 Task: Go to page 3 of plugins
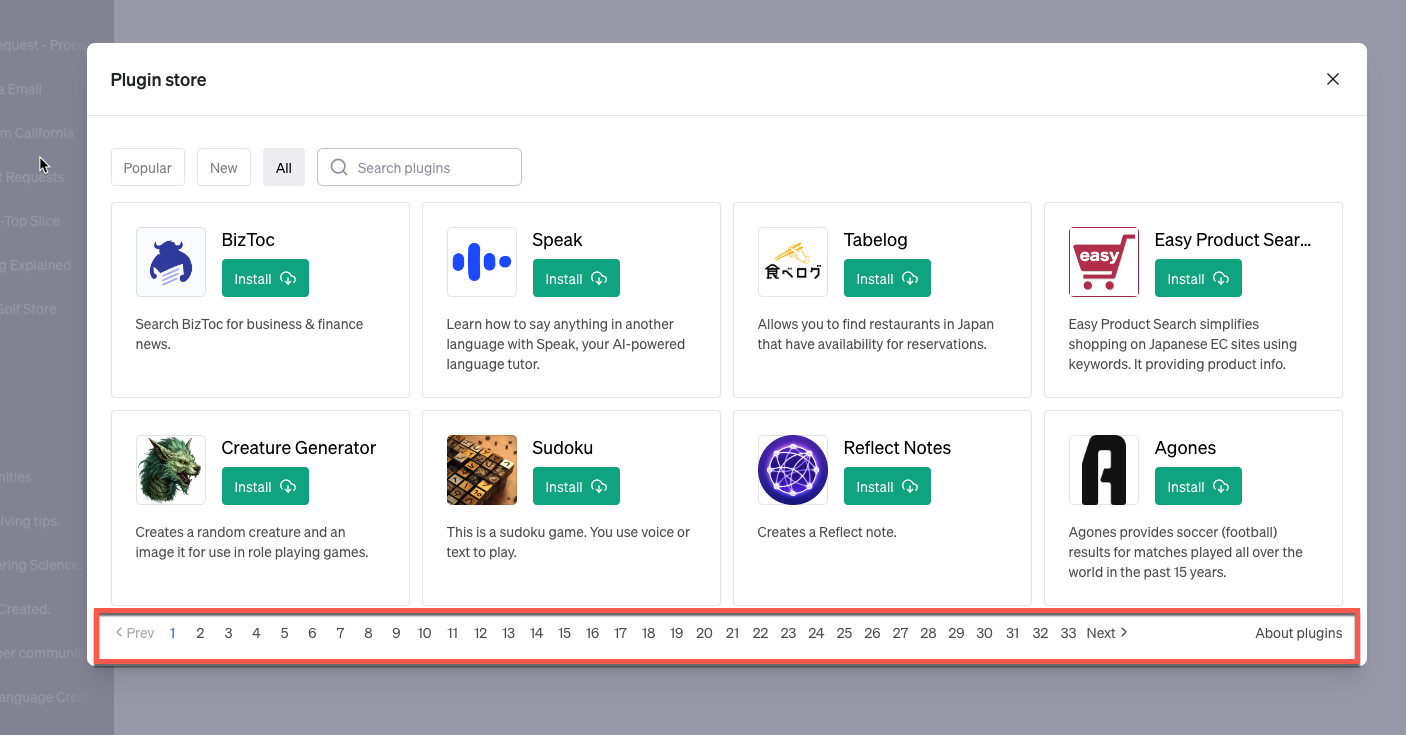228,633
